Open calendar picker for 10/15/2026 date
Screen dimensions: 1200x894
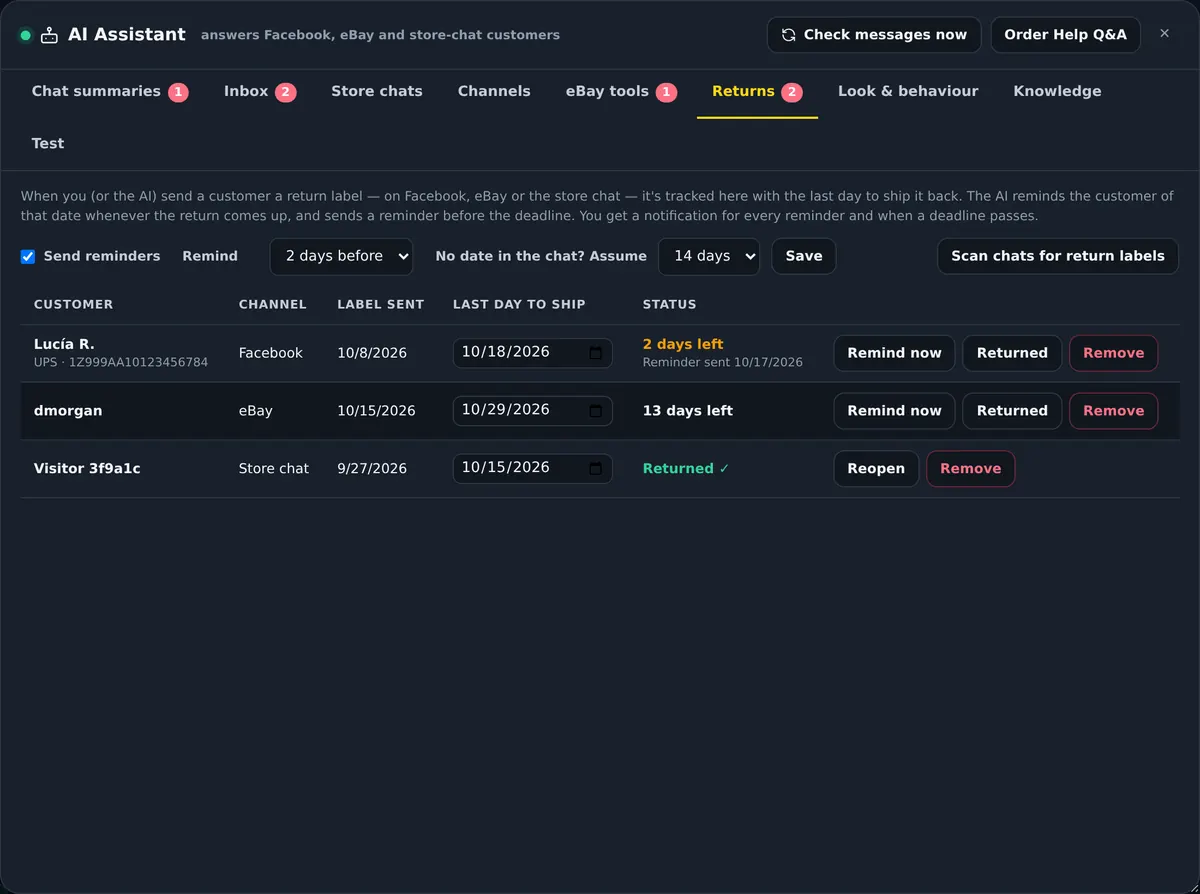(x=595, y=468)
